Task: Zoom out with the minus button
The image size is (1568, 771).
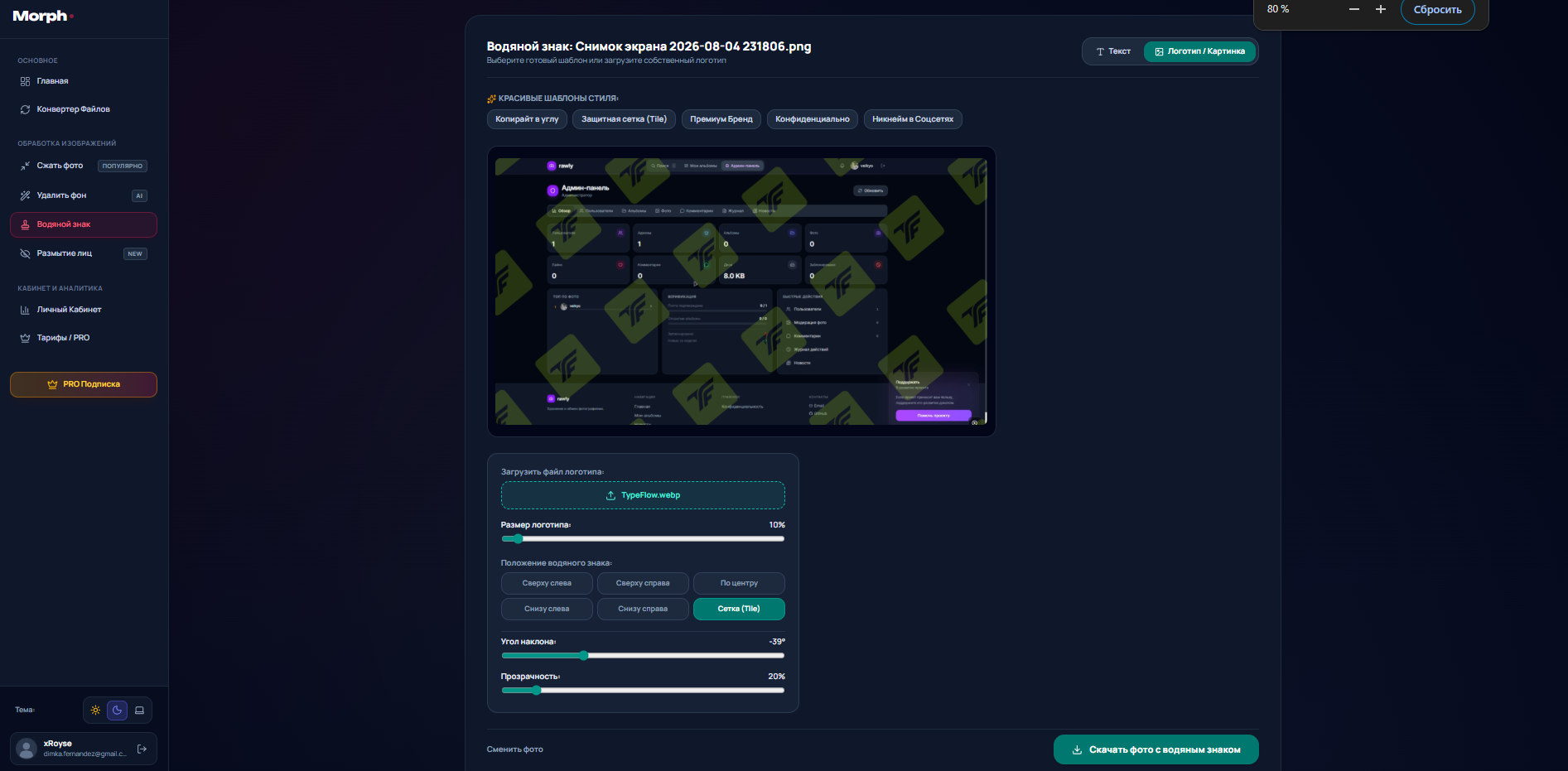Action: [1354, 9]
